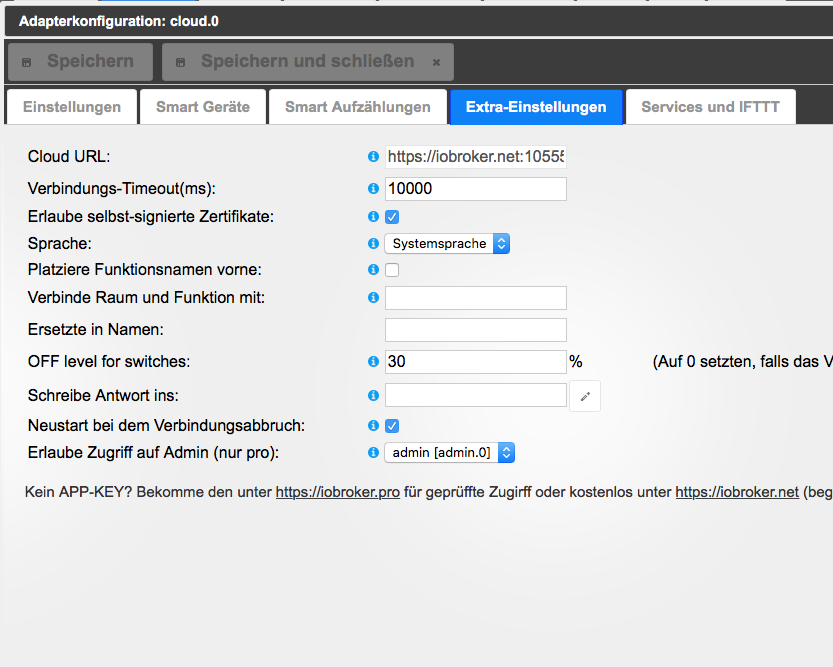Open the admin [admin.0] dropdown
Viewport: 833px width, 667px height.
pos(450,453)
